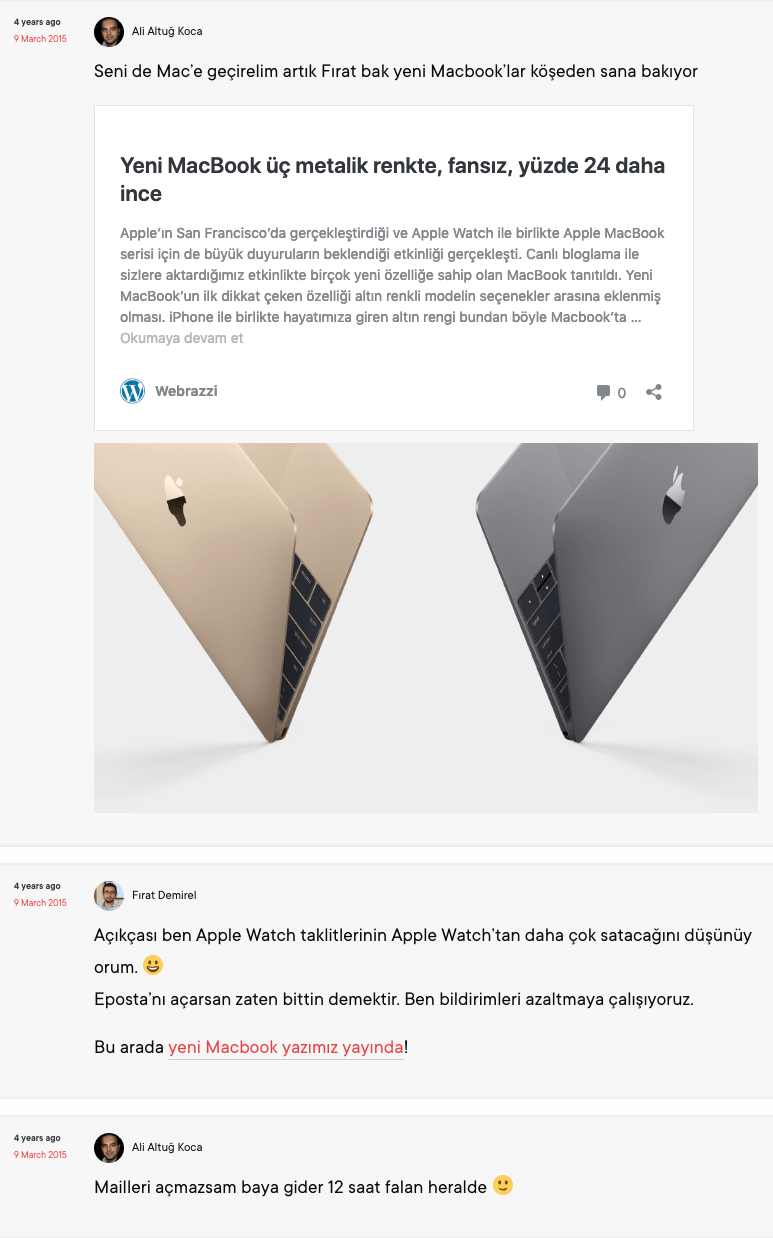Open comments via the speech bubble icon
Image resolution: width=773 pixels, height=1238 pixels.
603,392
